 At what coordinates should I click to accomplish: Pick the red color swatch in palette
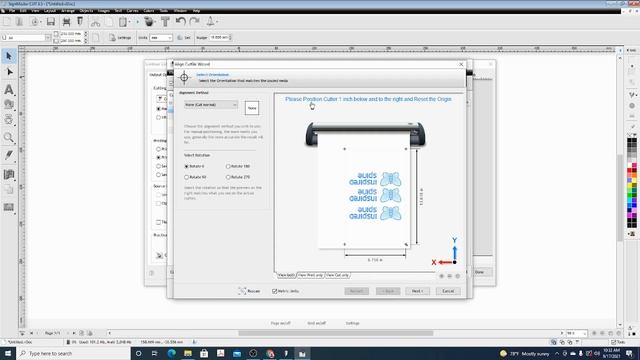tap(629, 171)
